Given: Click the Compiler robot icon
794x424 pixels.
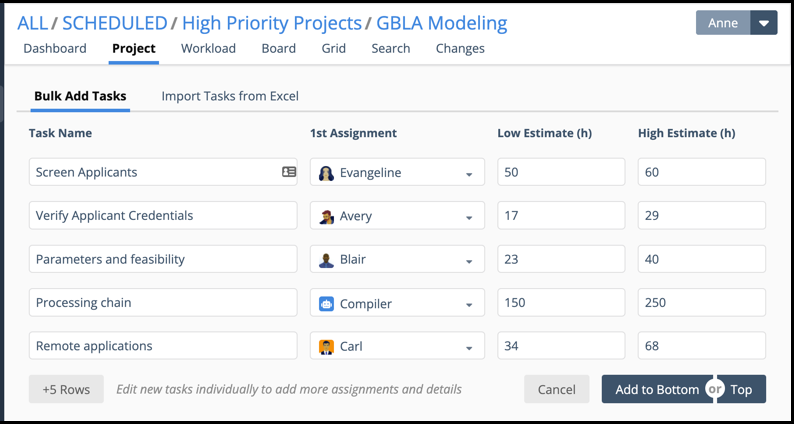Looking at the screenshot, I should tap(326, 304).
